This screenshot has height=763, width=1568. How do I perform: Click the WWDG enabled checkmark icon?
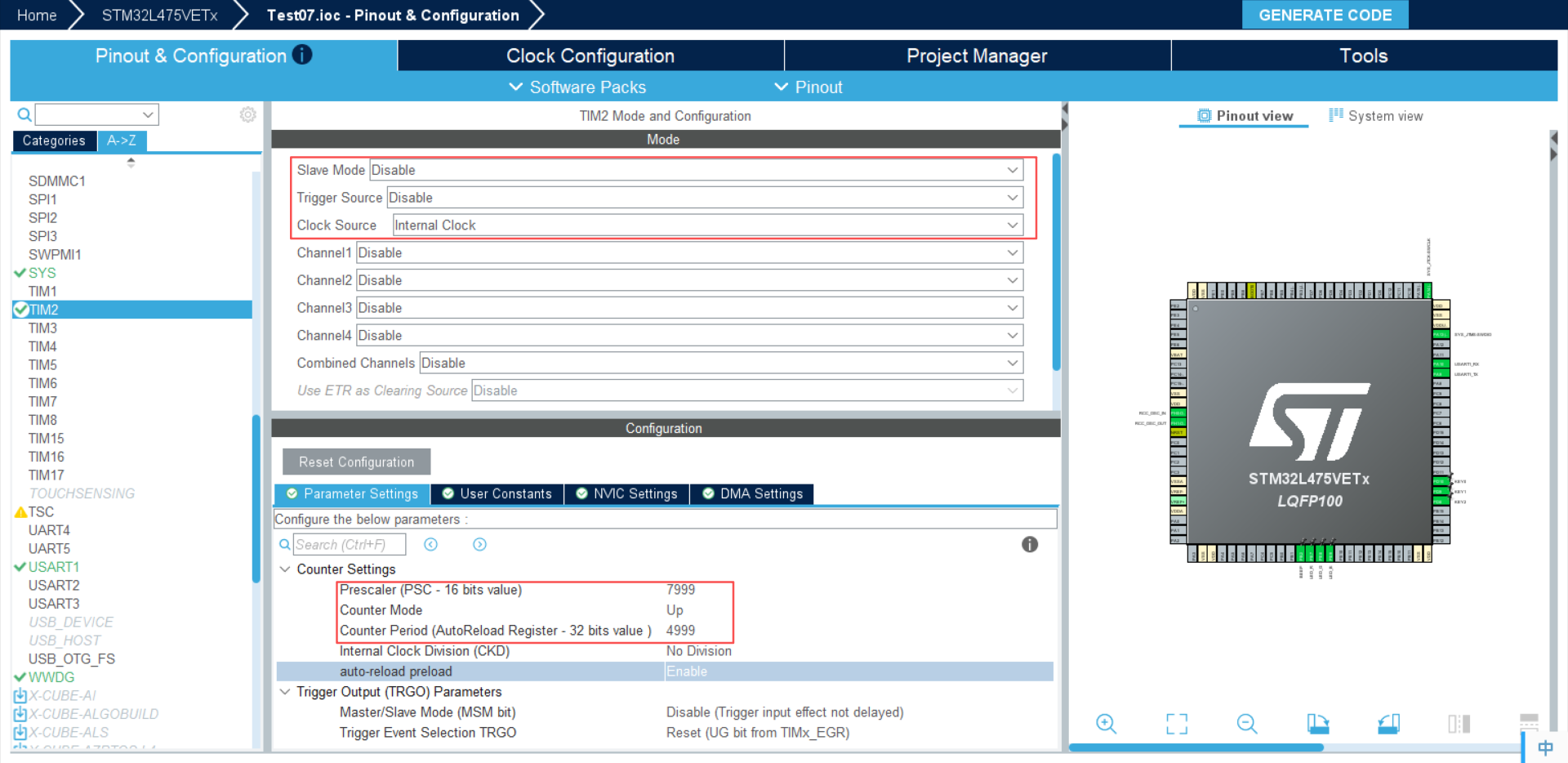20,677
